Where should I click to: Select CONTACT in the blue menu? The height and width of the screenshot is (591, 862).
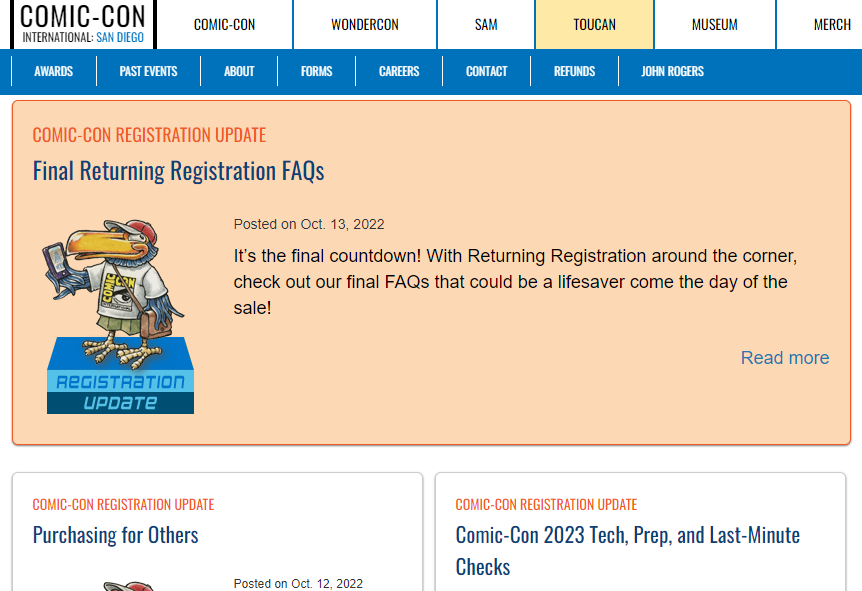point(487,71)
